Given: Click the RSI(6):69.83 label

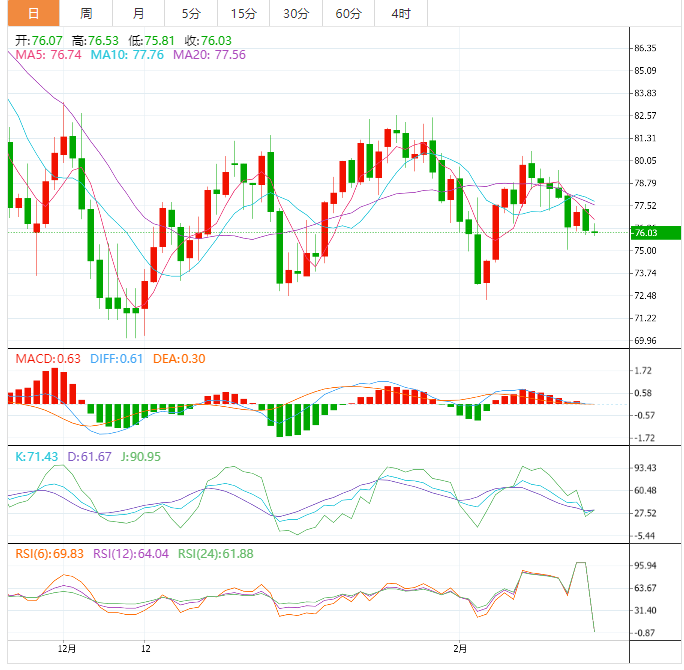Looking at the screenshot, I should coord(47,552).
